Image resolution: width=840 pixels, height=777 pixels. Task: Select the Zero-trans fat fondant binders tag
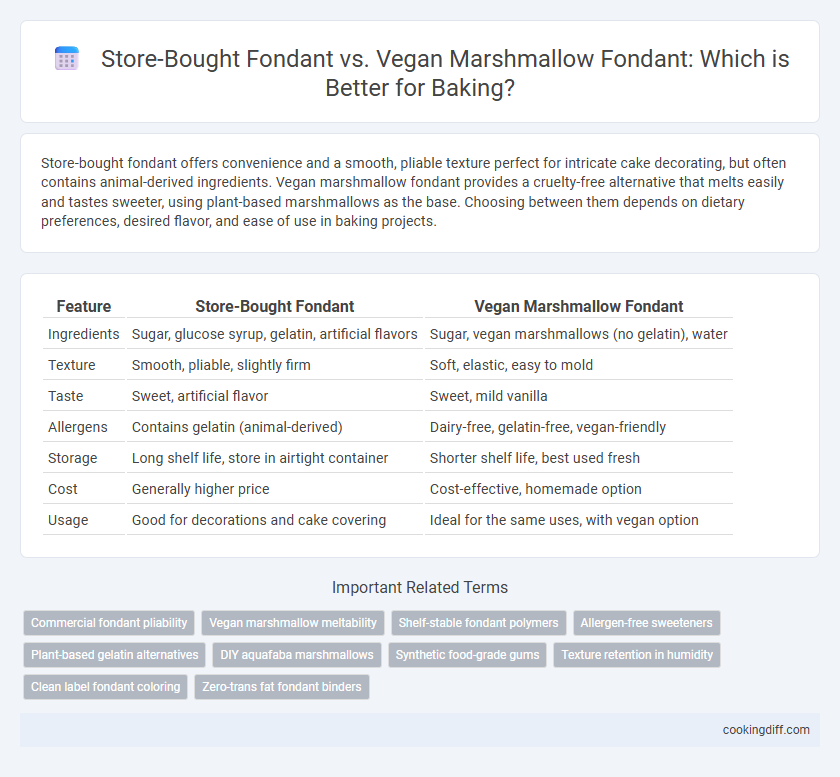coord(282,687)
